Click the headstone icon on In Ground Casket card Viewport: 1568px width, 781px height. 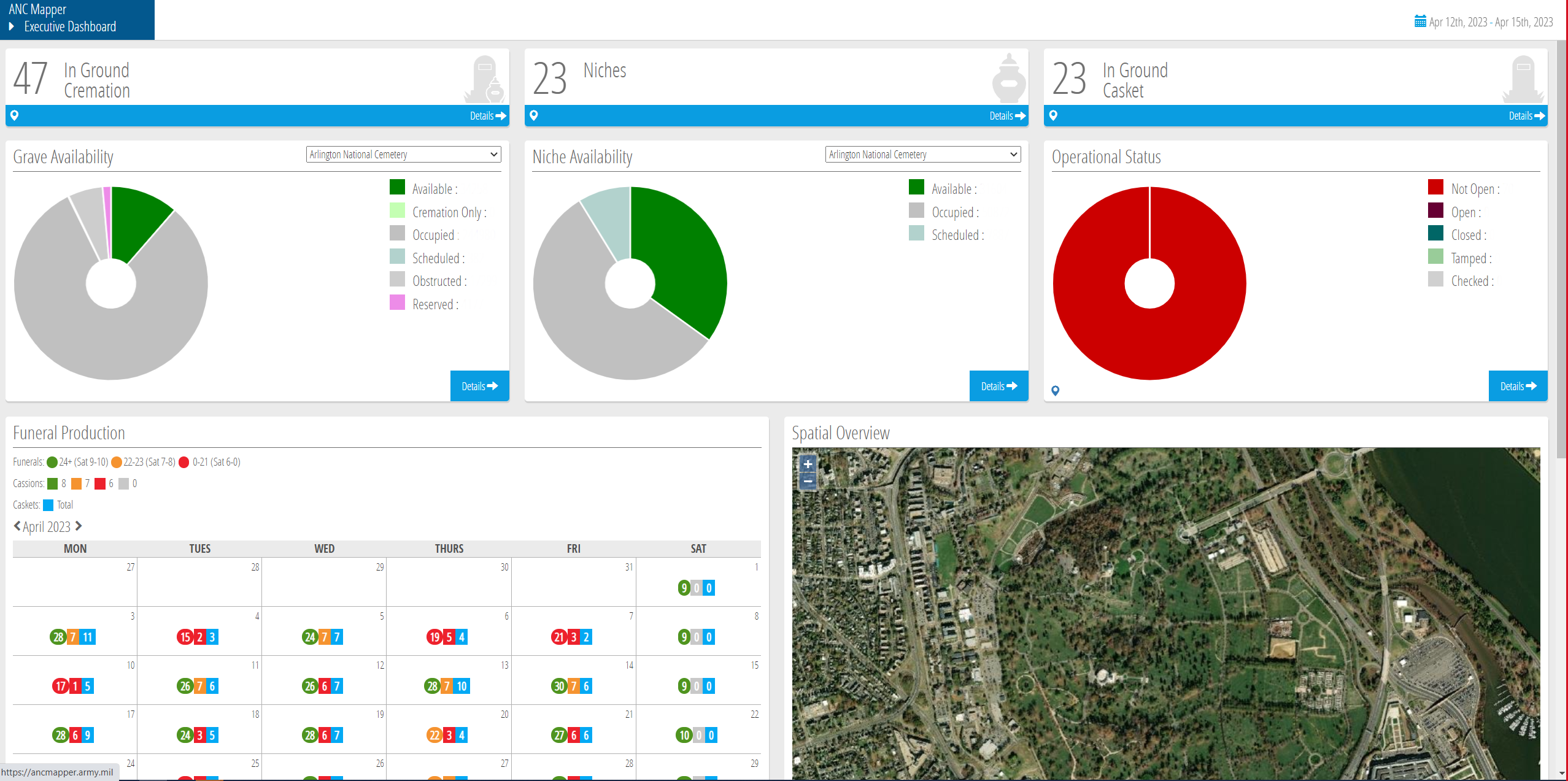[x=1523, y=79]
